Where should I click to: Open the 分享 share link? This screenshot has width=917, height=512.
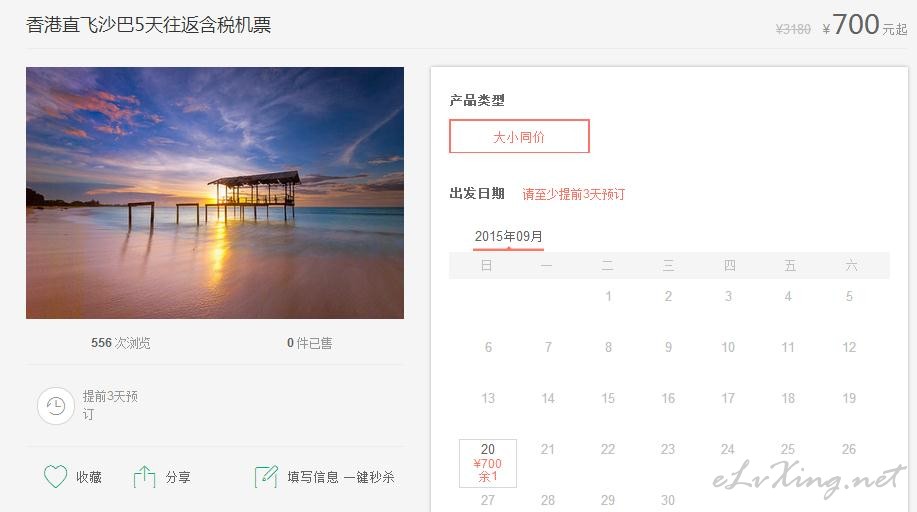178,477
